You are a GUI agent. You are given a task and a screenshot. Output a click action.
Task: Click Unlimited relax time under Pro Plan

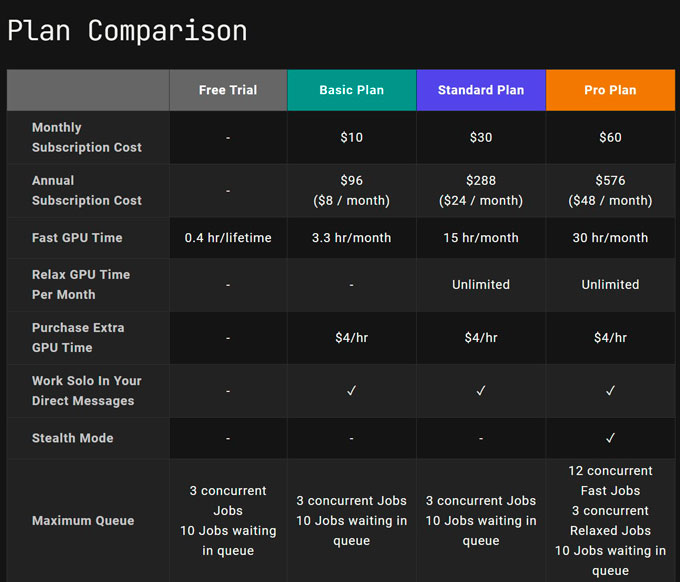click(x=610, y=284)
